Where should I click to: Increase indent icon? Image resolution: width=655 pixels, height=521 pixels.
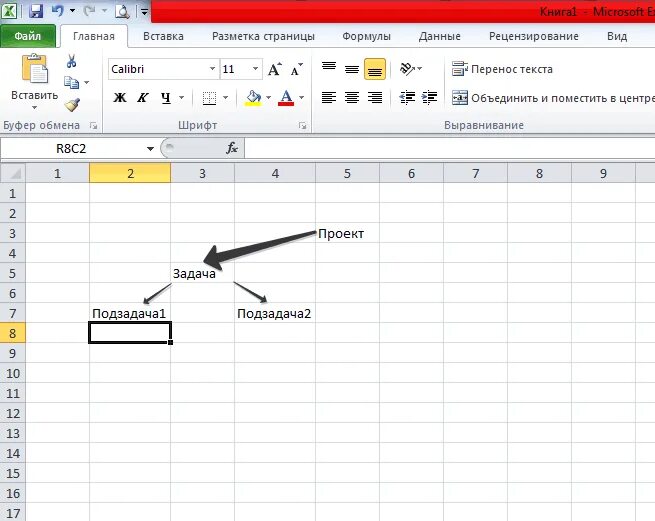(x=429, y=98)
